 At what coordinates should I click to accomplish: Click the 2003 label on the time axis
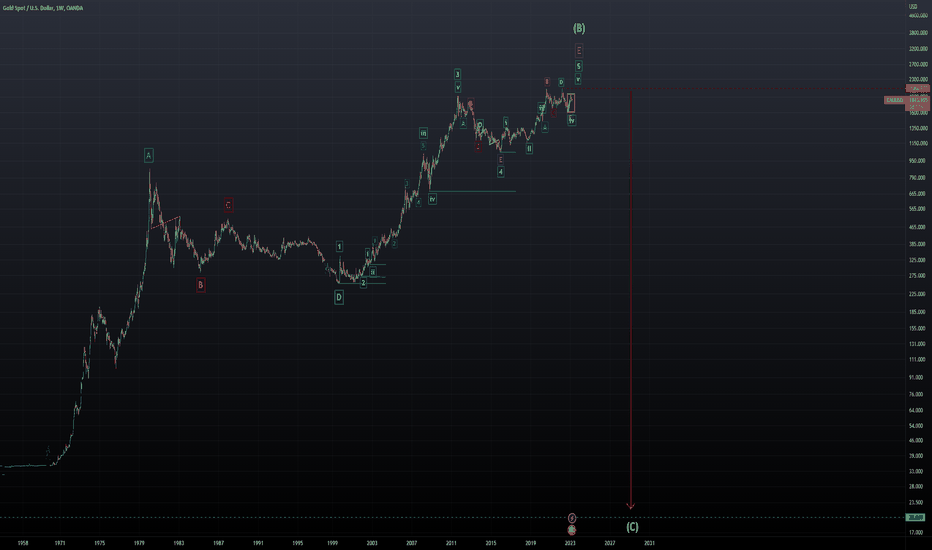tap(371, 543)
